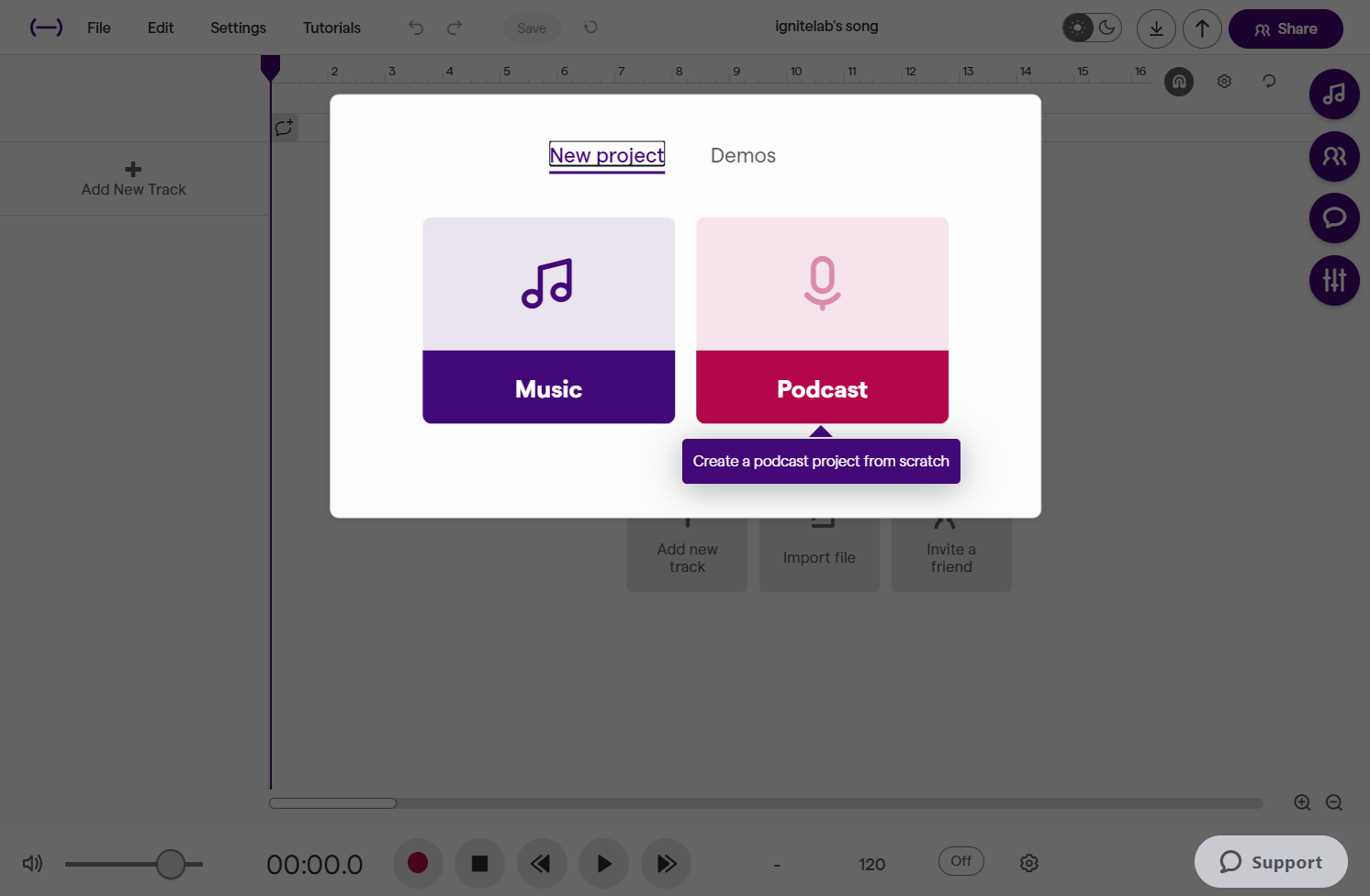
Task: Click the Share button
Action: tap(1286, 28)
